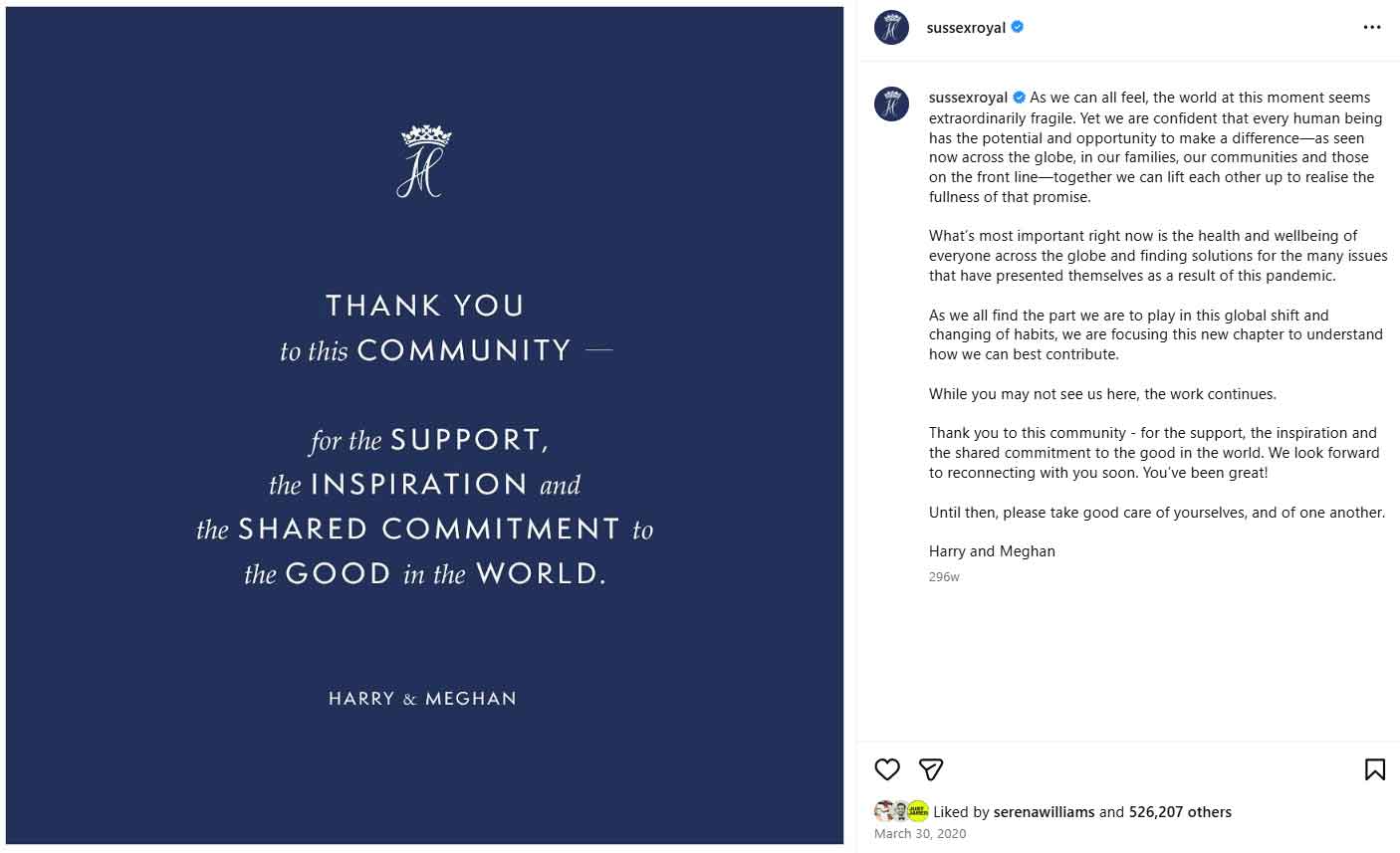Click the crown monogram logo in the image
Screen dimensions: 1400x853
(x=424, y=161)
